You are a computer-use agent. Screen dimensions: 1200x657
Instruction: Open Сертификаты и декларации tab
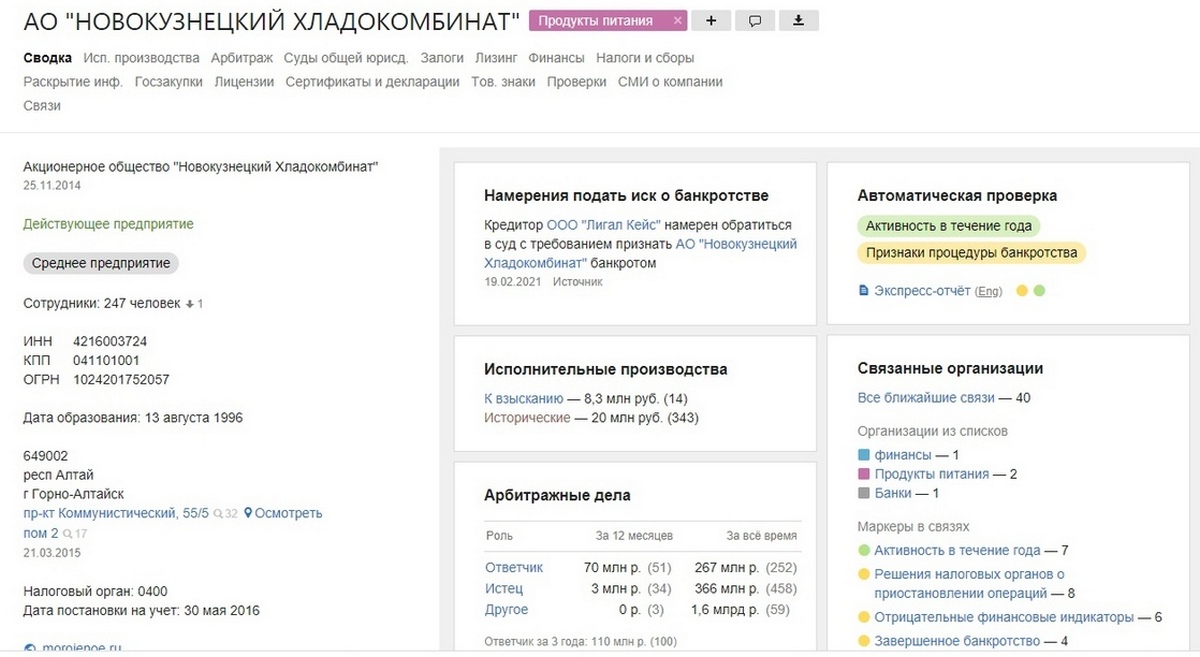372,82
